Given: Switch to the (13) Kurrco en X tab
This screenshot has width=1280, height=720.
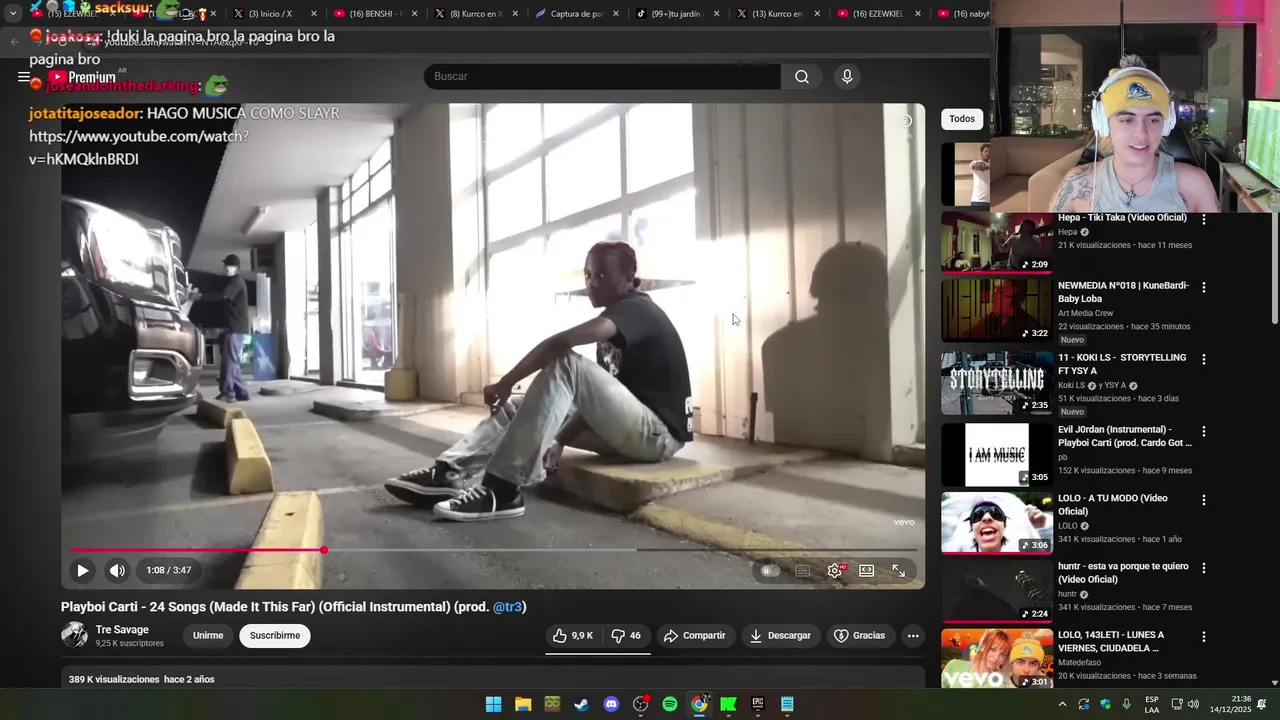Looking at the screenshot, I should (779, 14).
